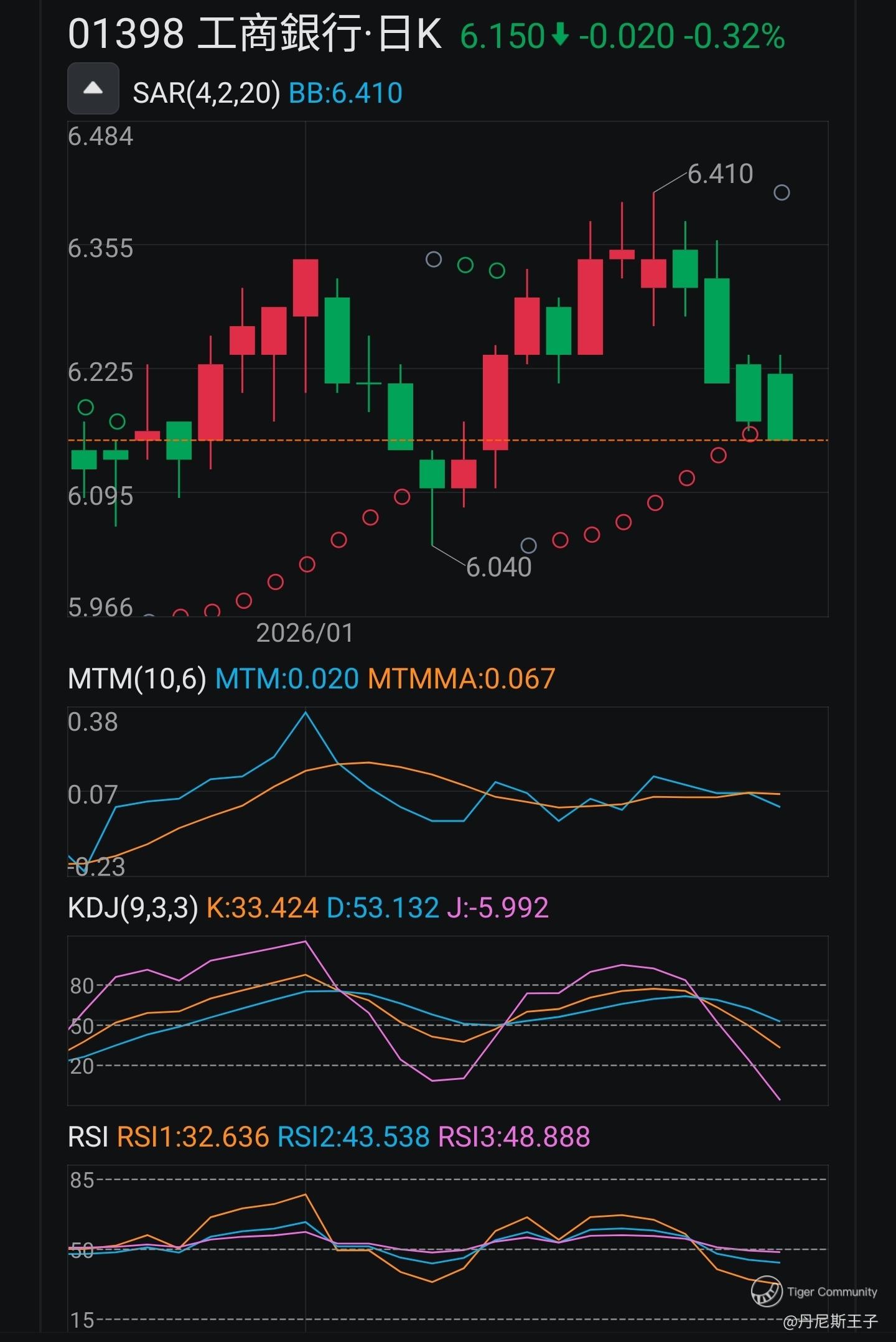Tap the J:-5.992 purple KDJ value
The image size is (896, 1342).
point(498,908)
